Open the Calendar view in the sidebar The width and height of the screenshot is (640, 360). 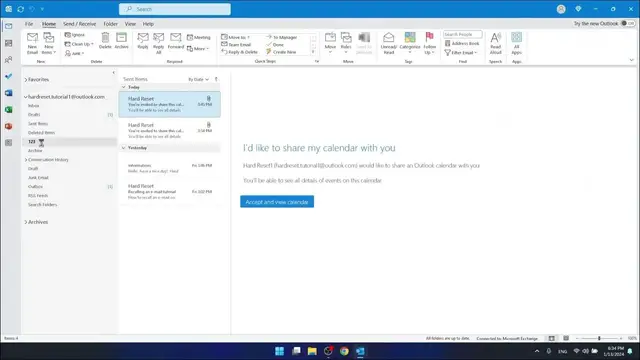coord(9,43)
